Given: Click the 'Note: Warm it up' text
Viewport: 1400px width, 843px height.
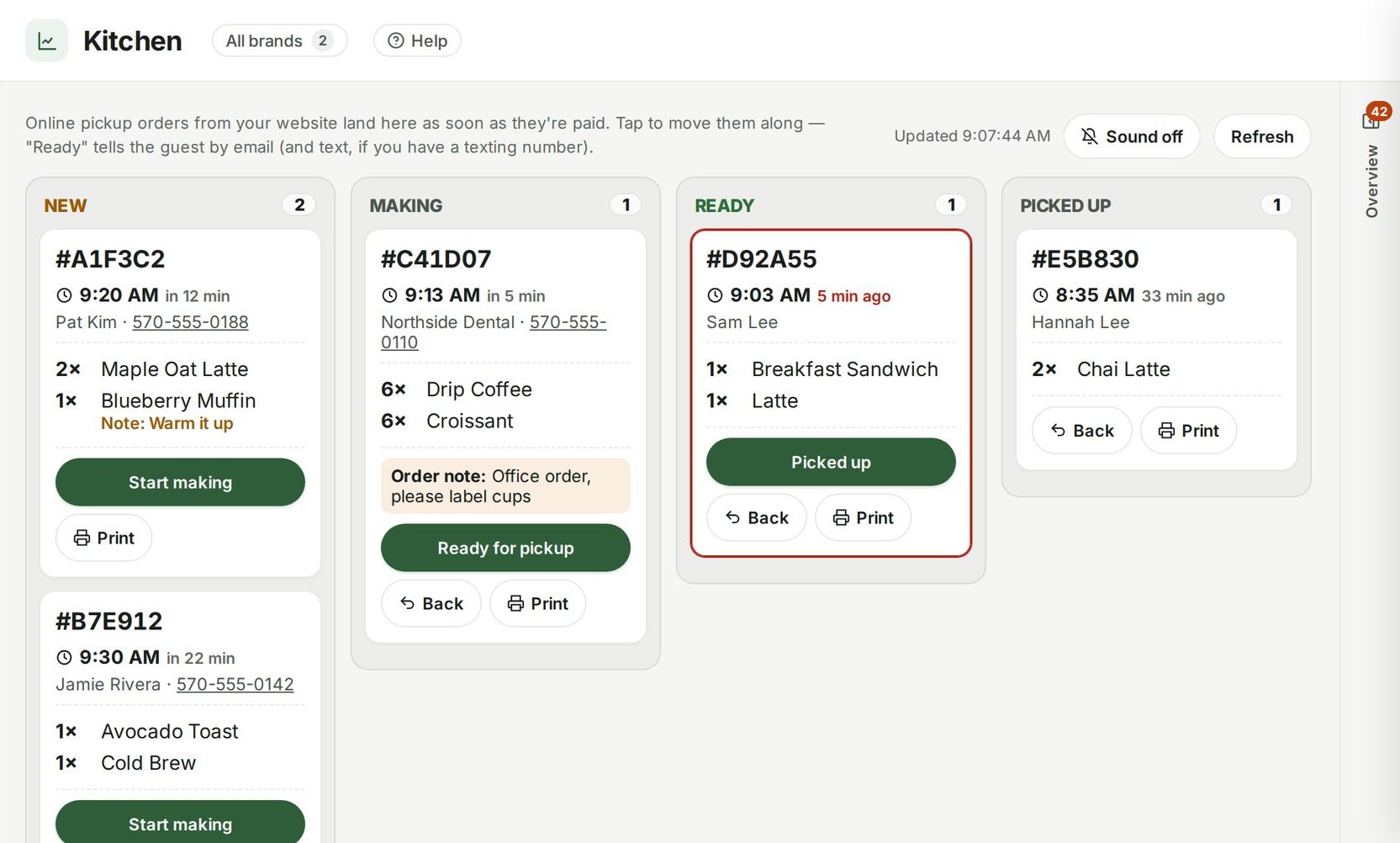Looking at the screenshot, I should pyautogui.click(x=167, y=423).
